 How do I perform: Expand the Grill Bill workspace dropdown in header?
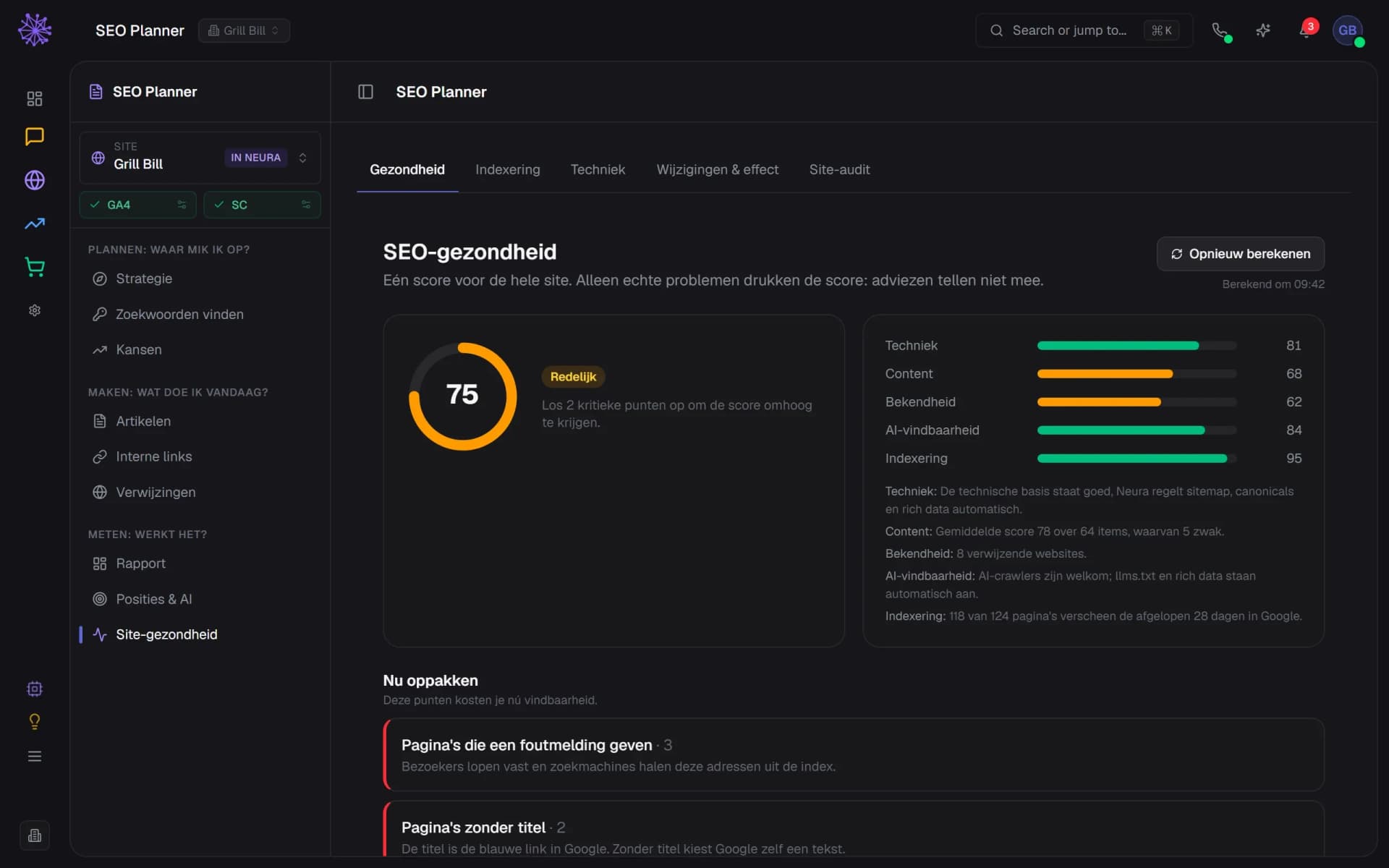click(244, 30)
